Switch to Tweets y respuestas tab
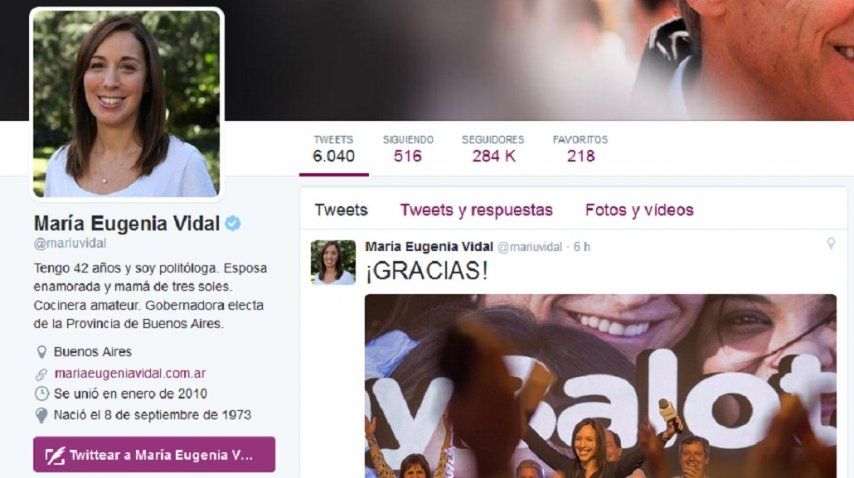 pos(477,210)
